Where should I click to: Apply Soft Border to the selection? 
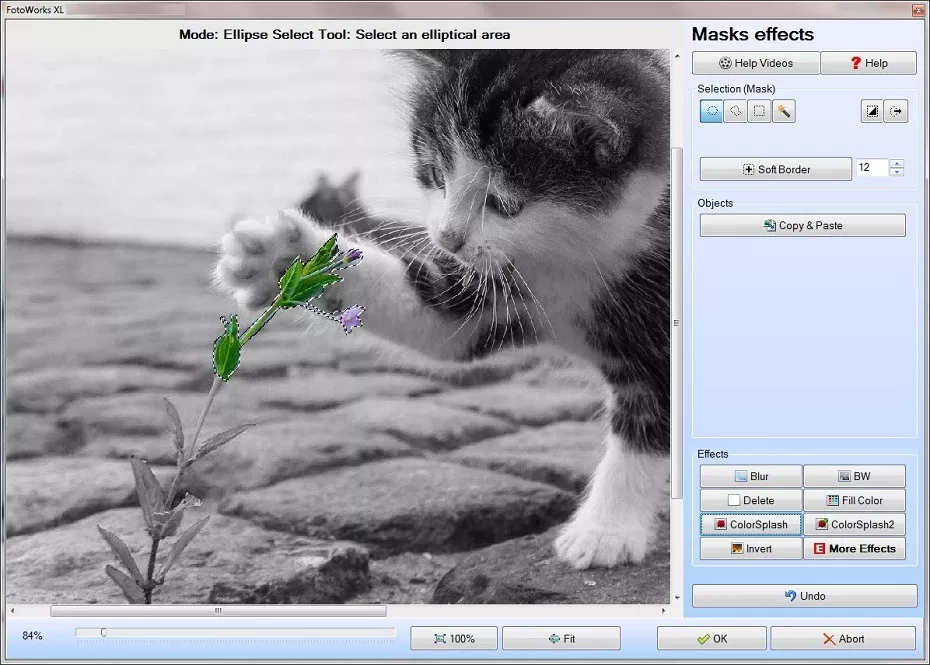click(x=775, y=169)
